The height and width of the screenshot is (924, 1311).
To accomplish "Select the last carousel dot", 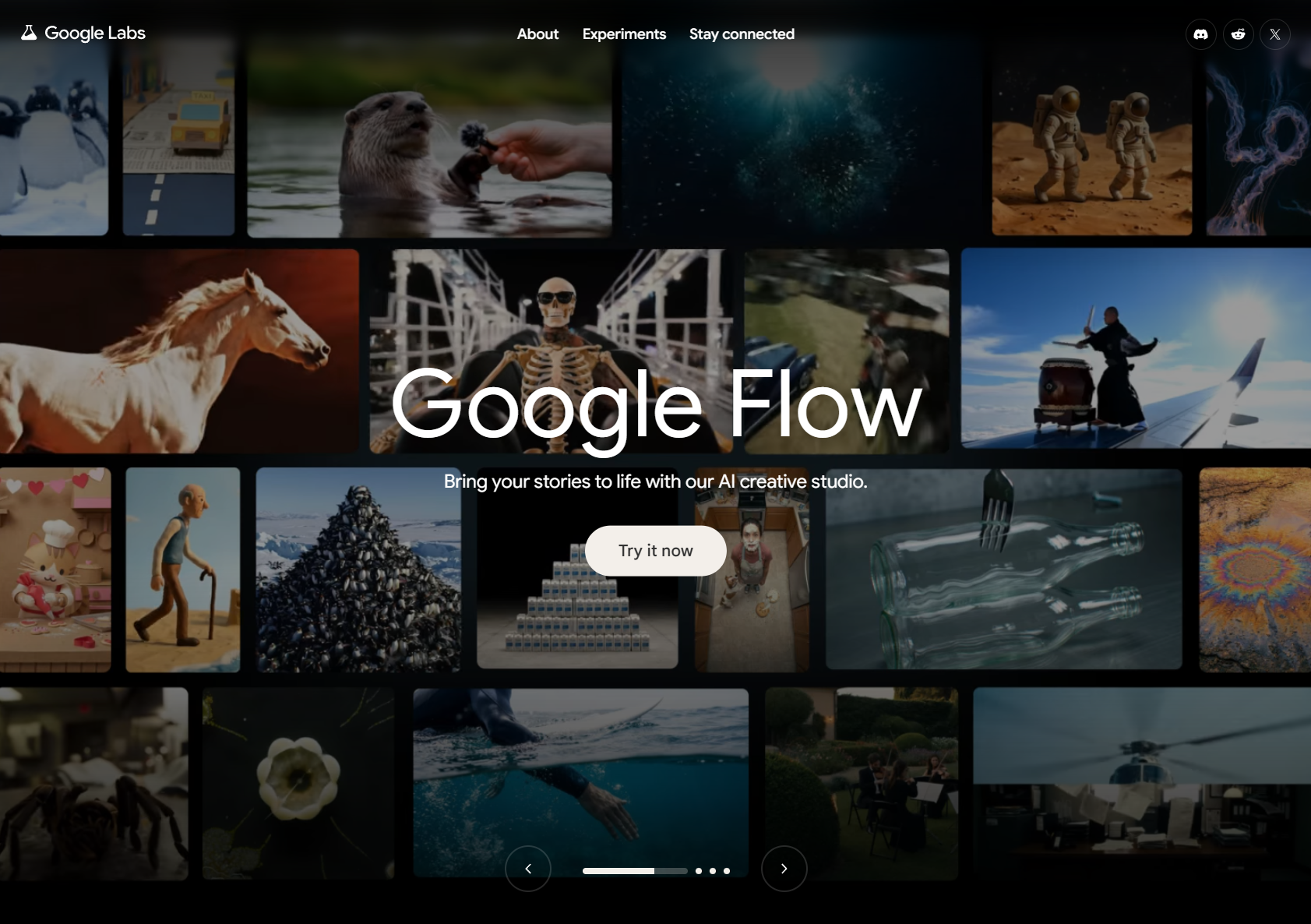I will tap(727, 871).
